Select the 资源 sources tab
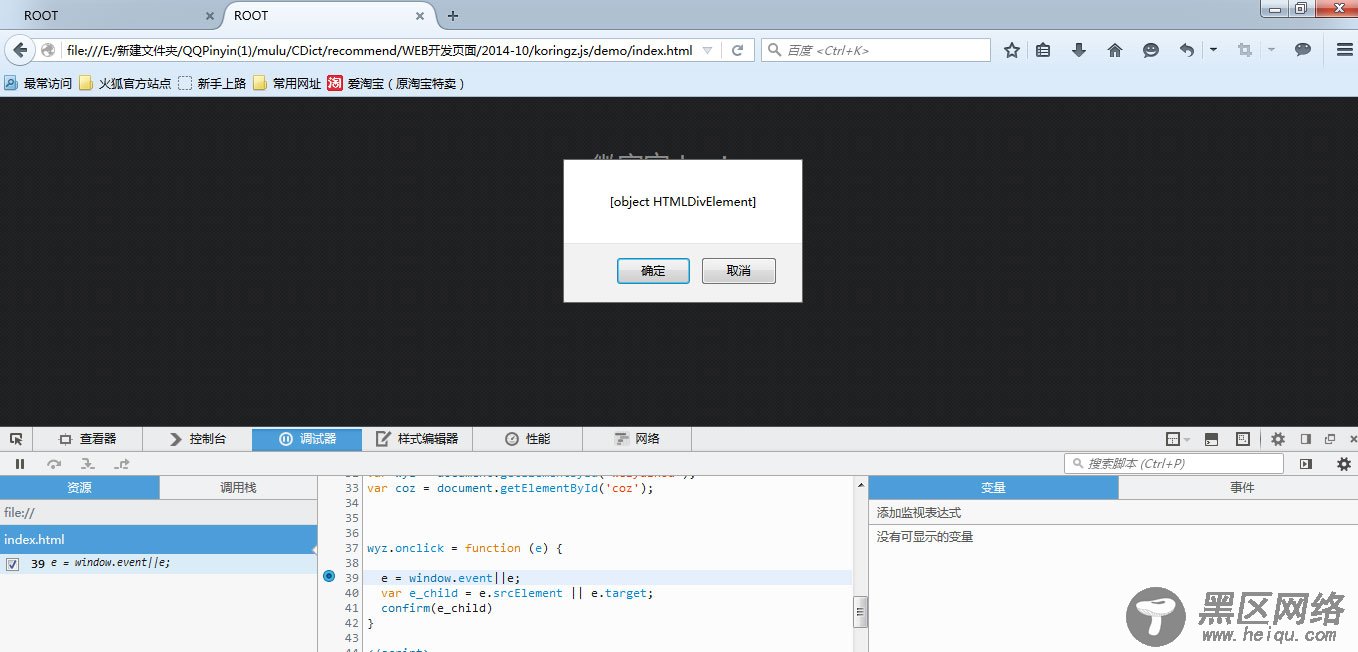This screenshot has width=1358, height=652. (x=79, y=488)
